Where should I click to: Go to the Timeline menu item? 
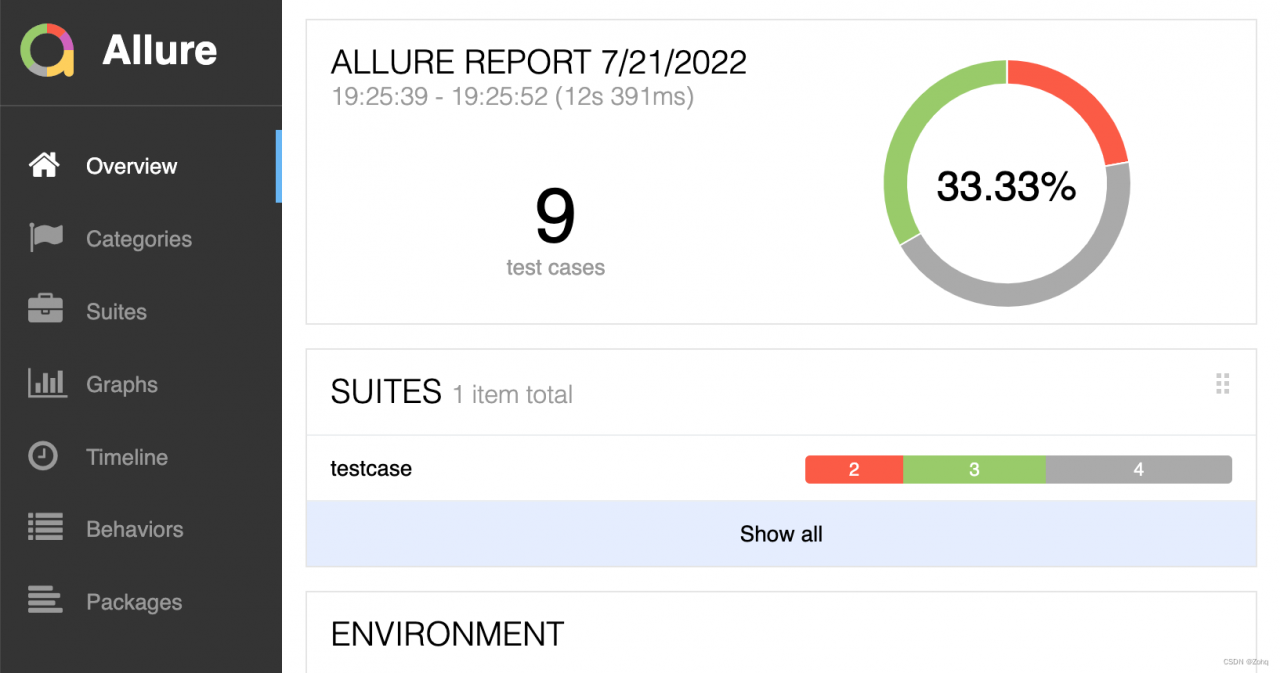click(x=127, y=457)
